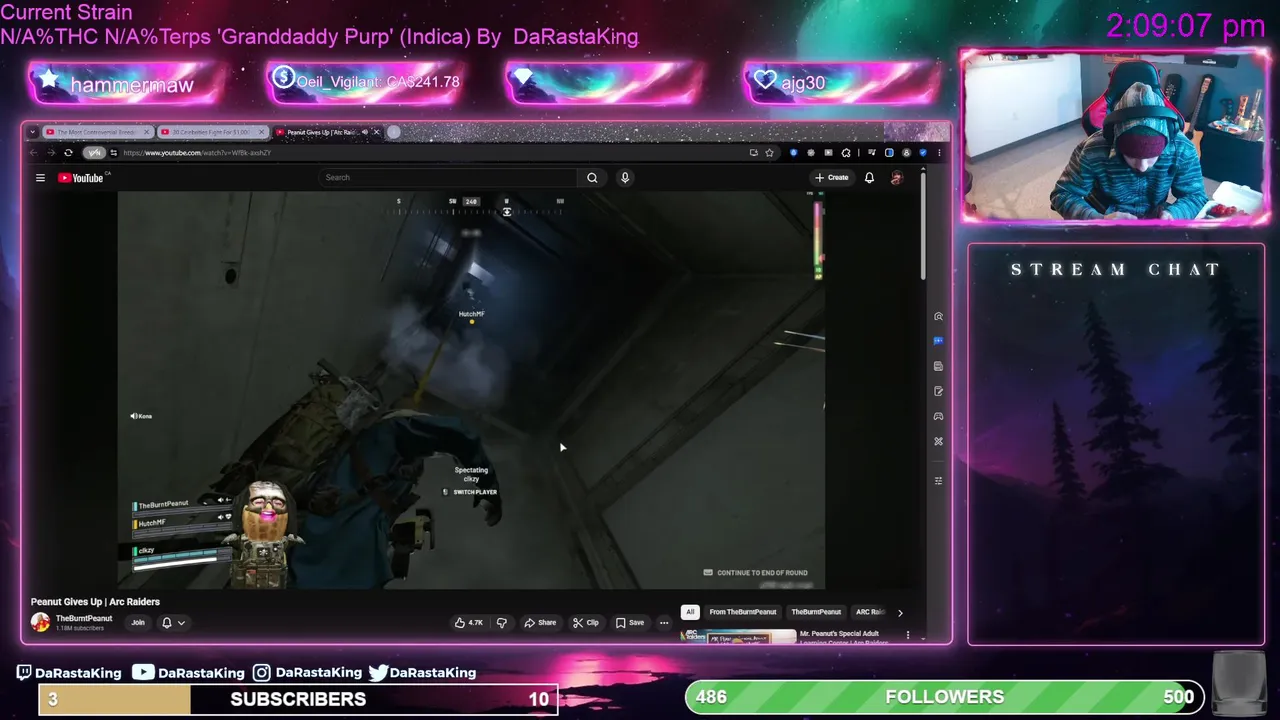Select the 'All' recommendation chip
This screenshot has width=1280, height=720.
(x=690, y=612)
